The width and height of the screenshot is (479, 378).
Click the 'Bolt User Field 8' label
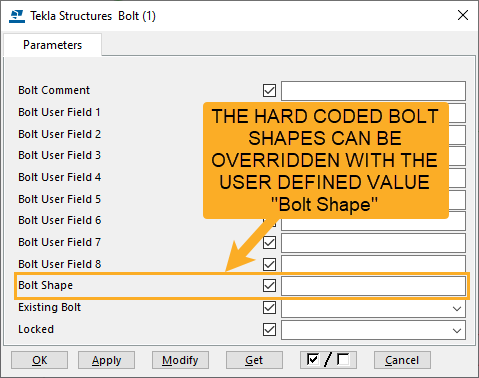pos(59,264)
